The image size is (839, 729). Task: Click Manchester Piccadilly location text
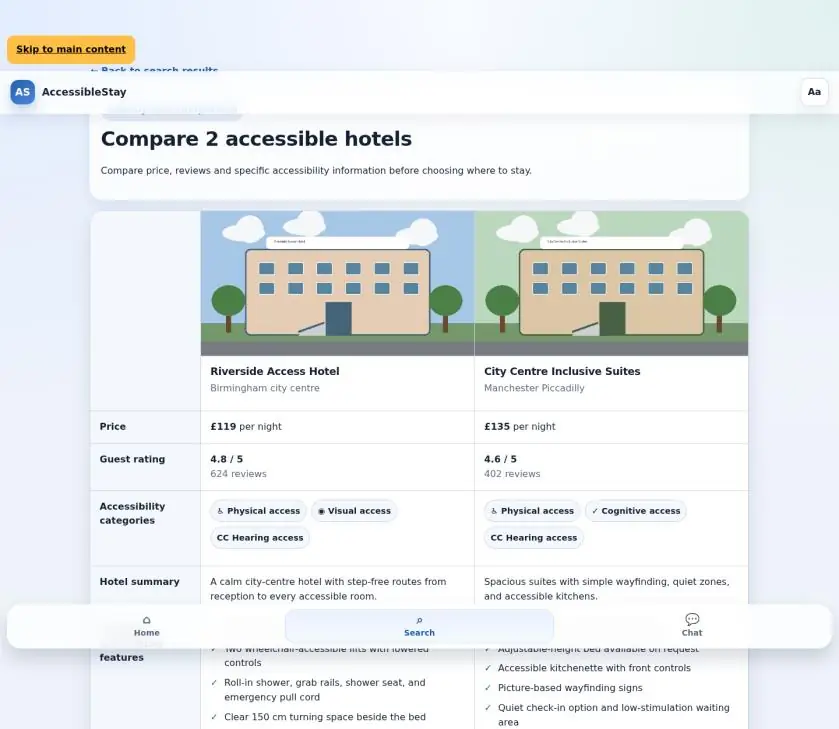coord(534,388)
